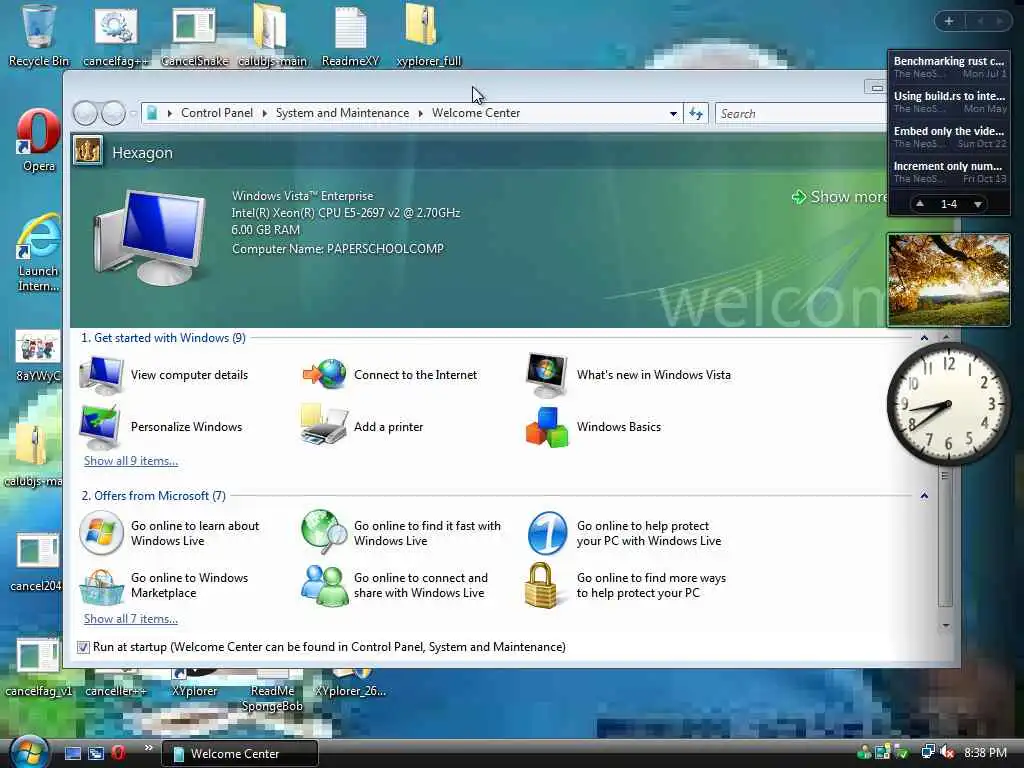Viewport: 1024px width, 768px height.
Task: Click the Show desktop quick launch icon
Action: point(73,753)
